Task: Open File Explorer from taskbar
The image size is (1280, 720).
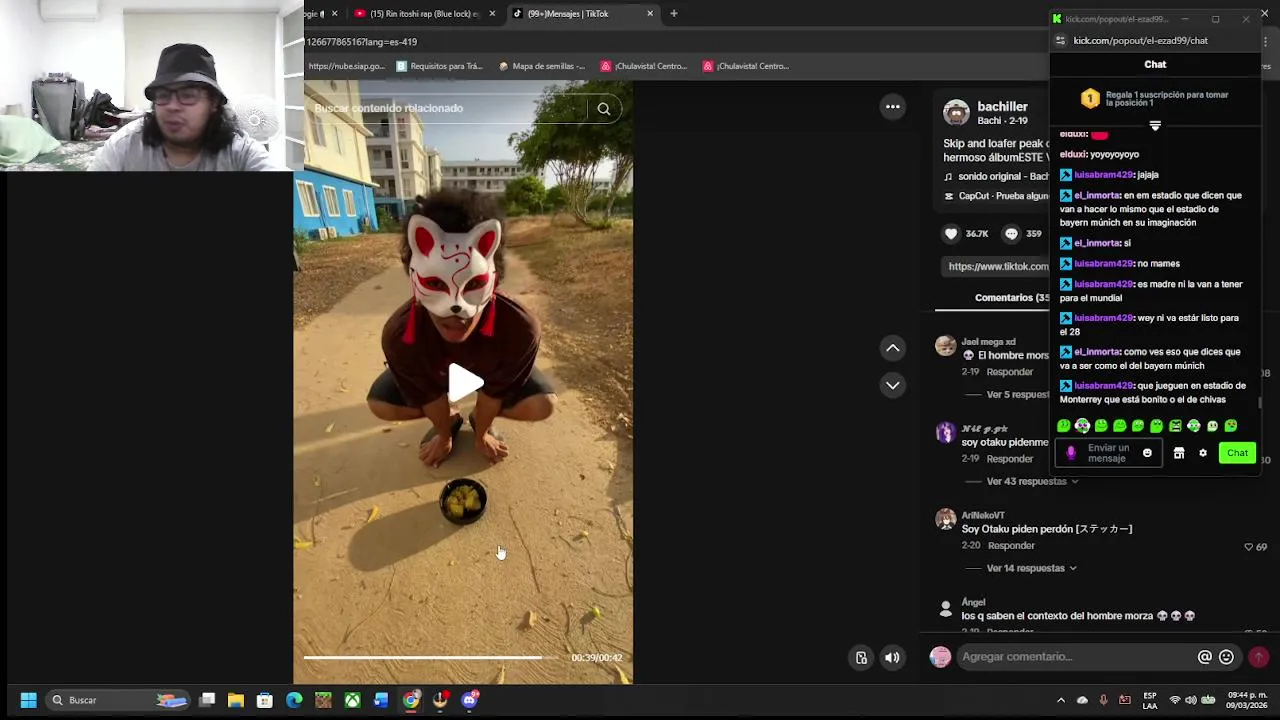Action: (x=236, y=700)
